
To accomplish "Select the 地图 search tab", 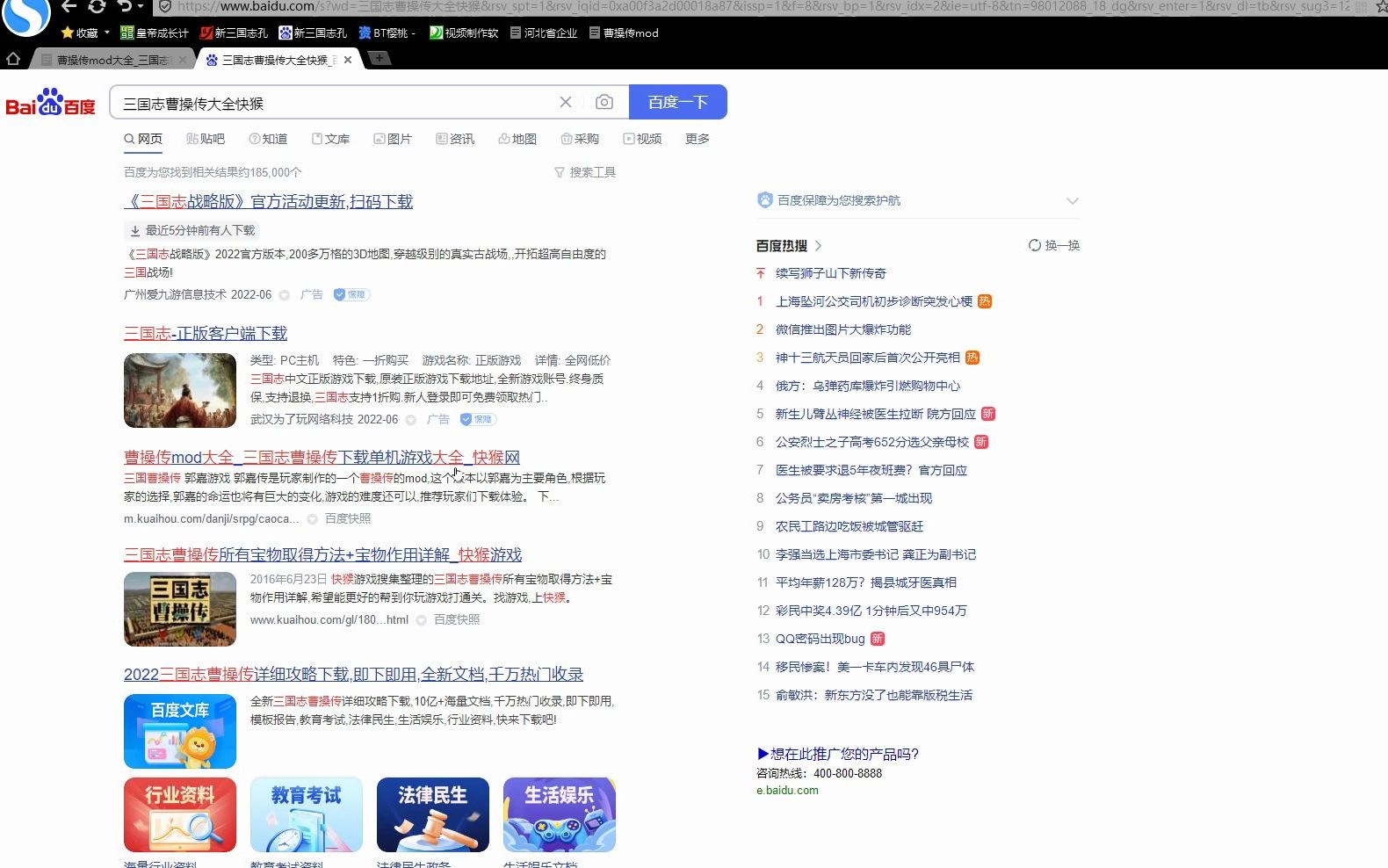I will point(517,139).
